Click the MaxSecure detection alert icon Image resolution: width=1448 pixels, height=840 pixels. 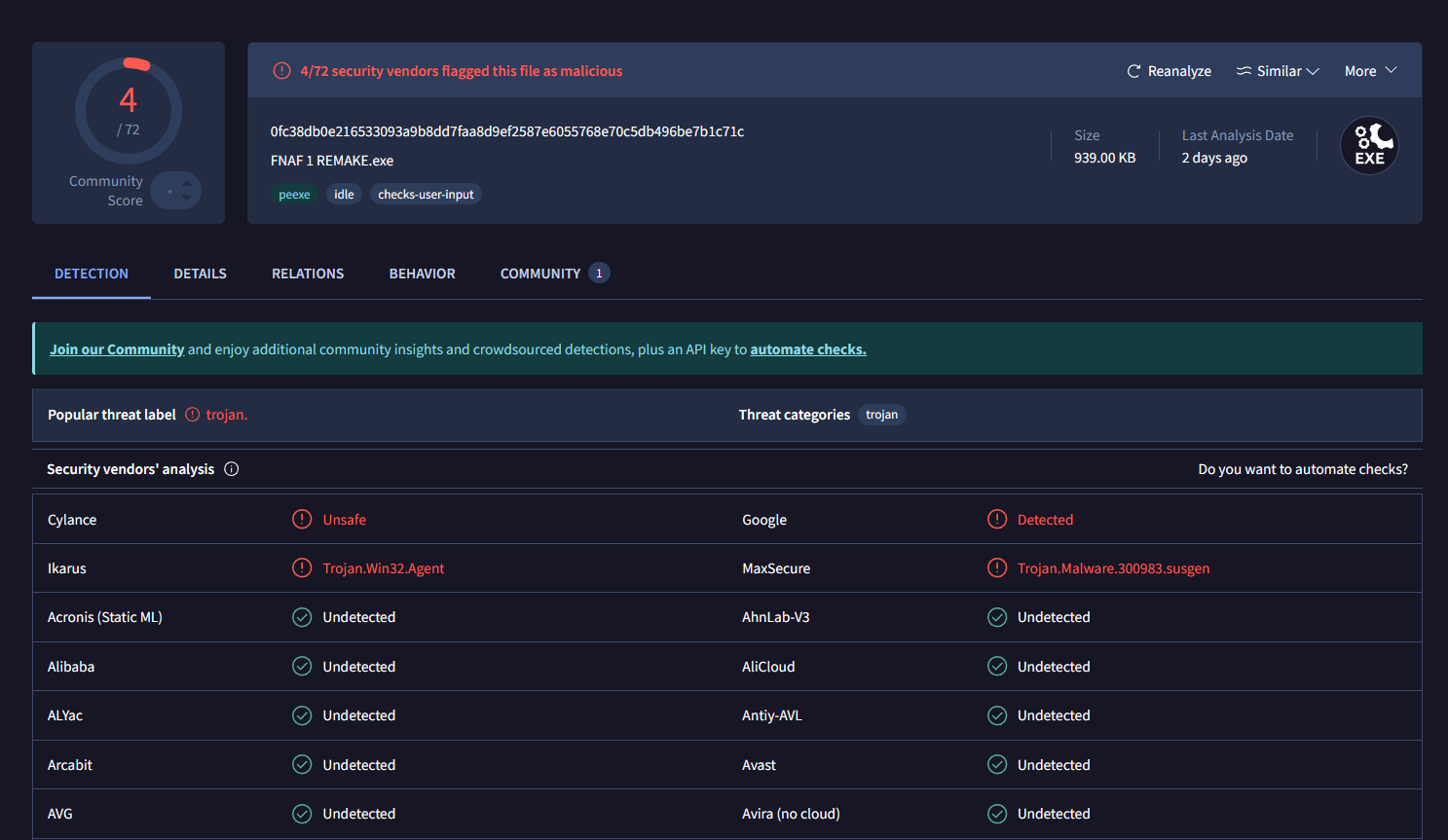997,567
